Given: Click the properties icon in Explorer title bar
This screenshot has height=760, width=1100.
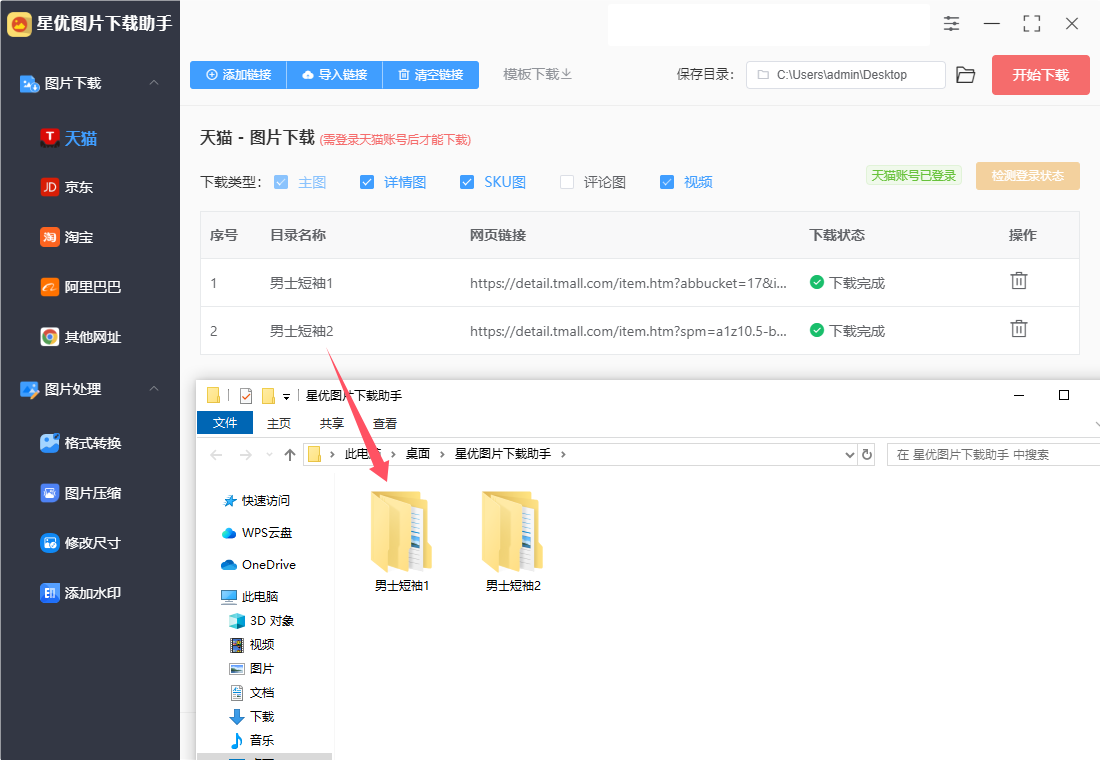Looking at the screenshot, I should click(x=246, y=396).
